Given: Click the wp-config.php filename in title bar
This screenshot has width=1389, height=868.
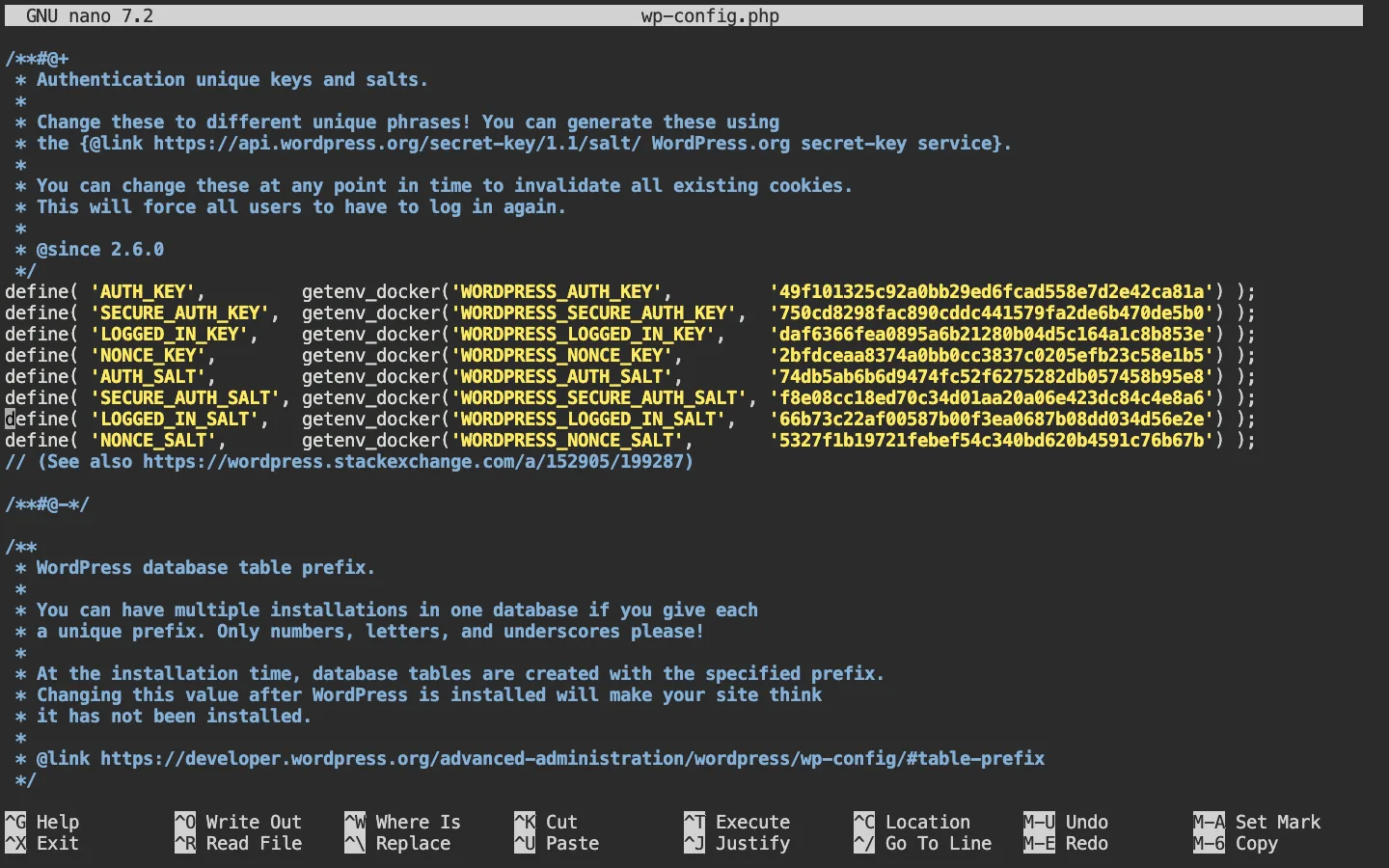Looking at the screenshot, I should pyautogui.click(x=710, y=15).
